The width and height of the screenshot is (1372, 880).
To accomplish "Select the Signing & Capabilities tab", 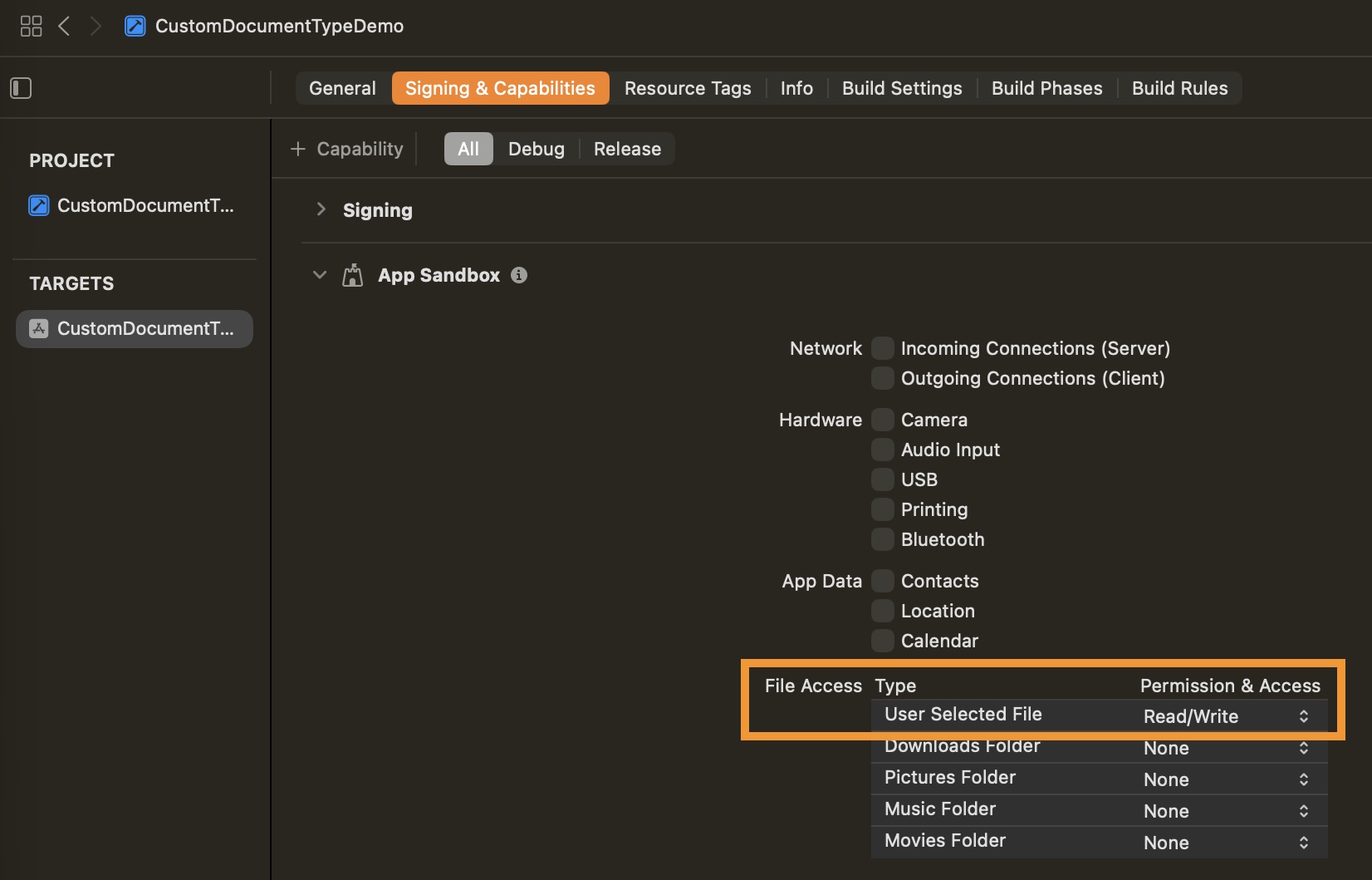I will click(x=500, y=88).
